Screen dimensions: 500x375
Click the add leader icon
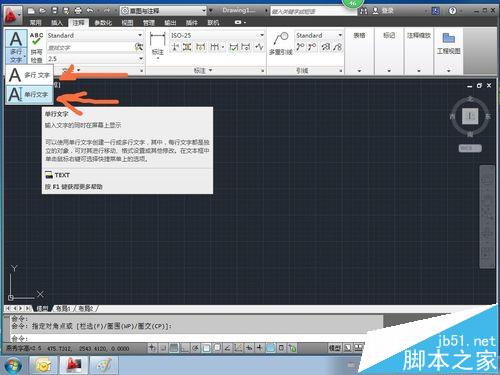click(x=300, y=47)
